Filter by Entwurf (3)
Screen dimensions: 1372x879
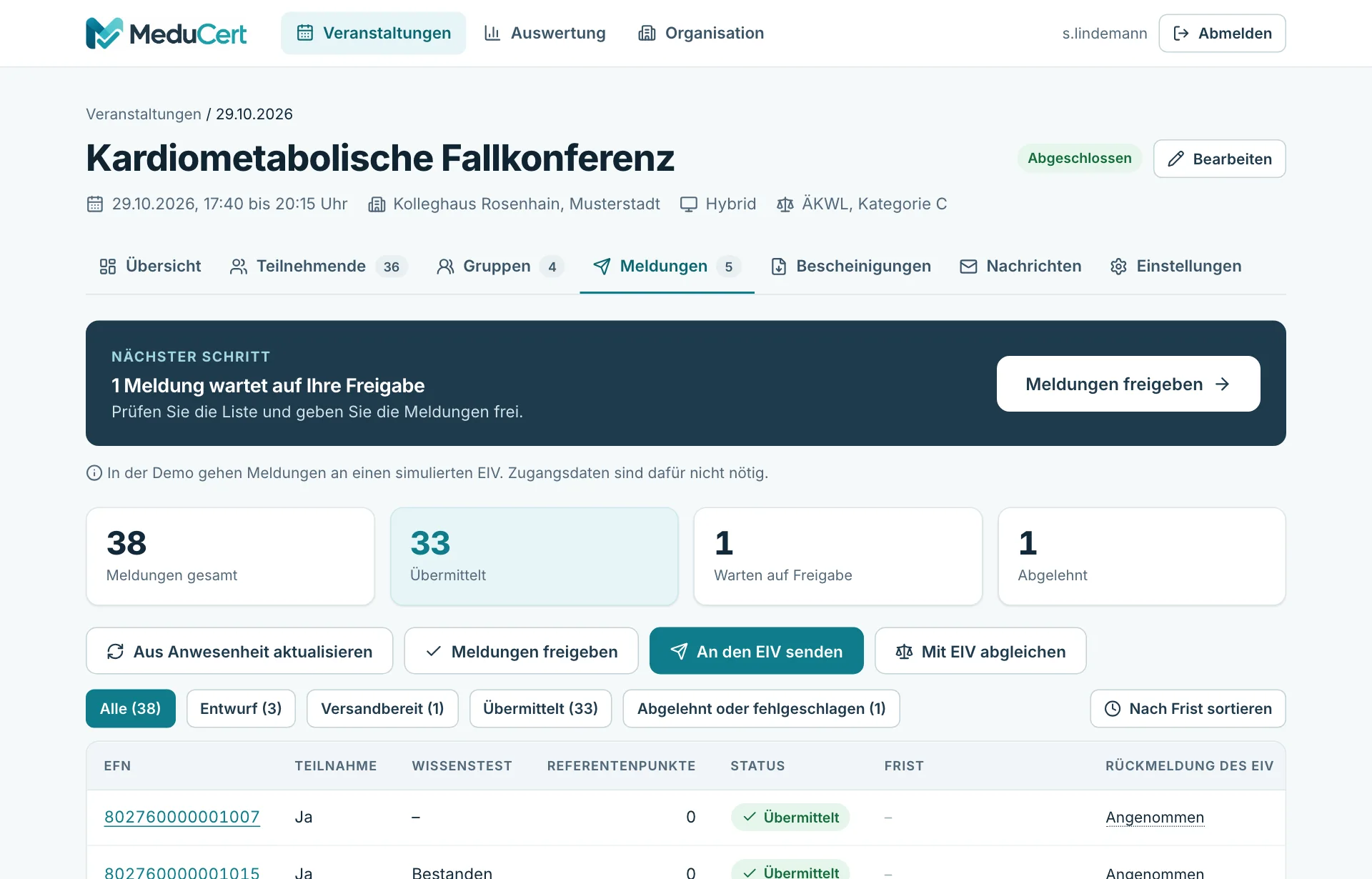click(x=241, y=709)
